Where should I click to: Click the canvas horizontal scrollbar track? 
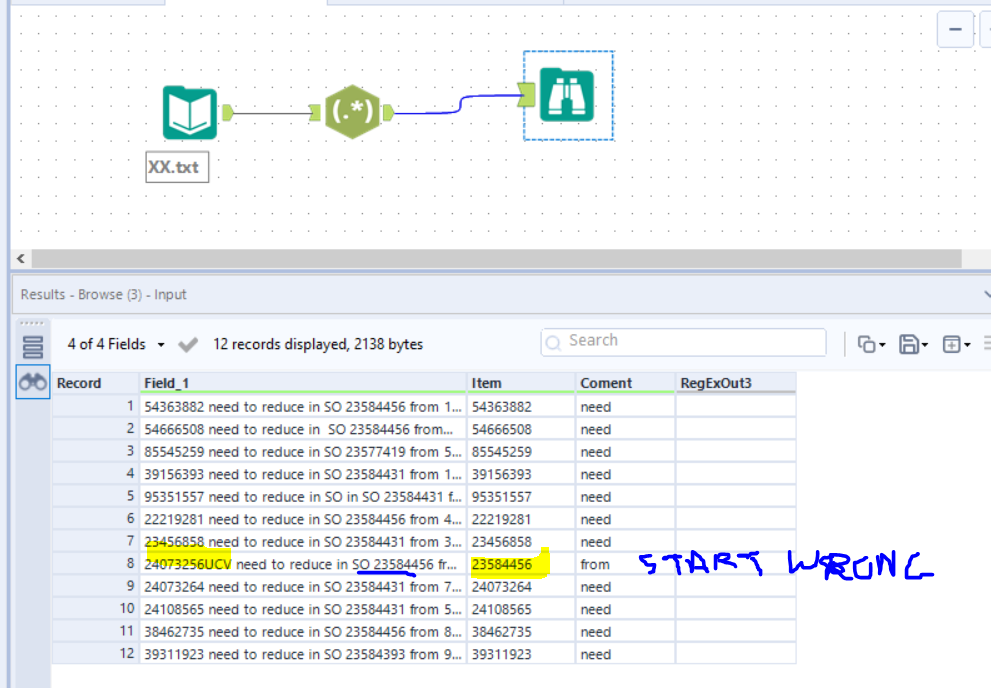coord(497,258)
